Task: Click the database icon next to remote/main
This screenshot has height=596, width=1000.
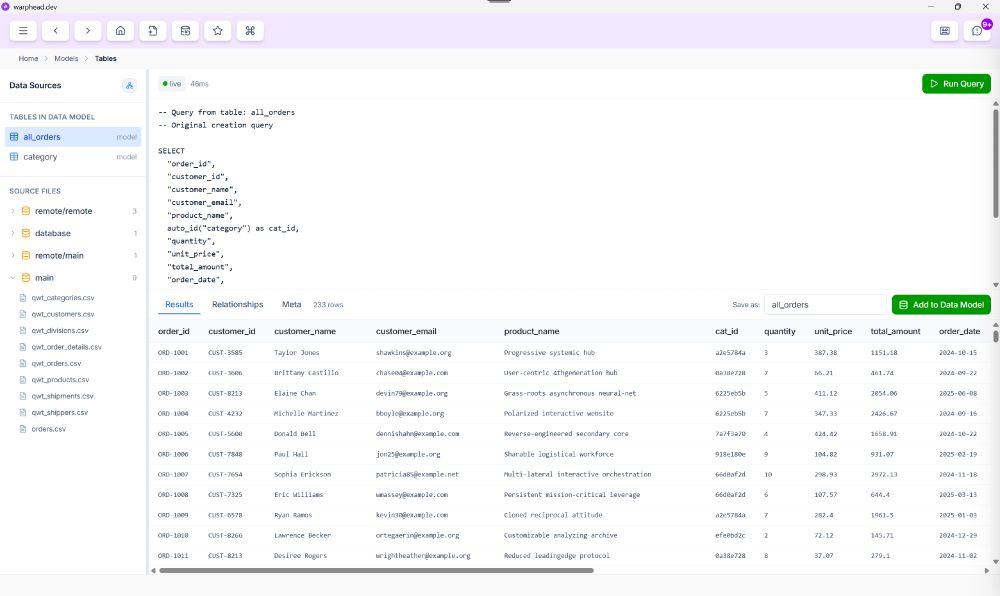Action: tap(26, 256)
